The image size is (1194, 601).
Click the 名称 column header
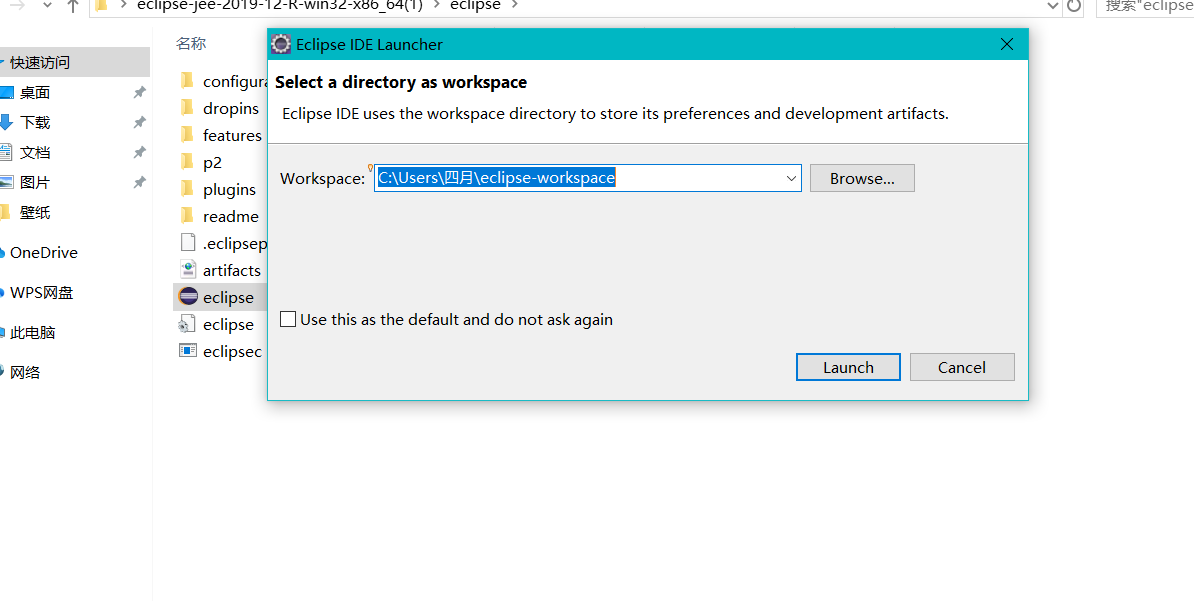click(x=191, y=44)
